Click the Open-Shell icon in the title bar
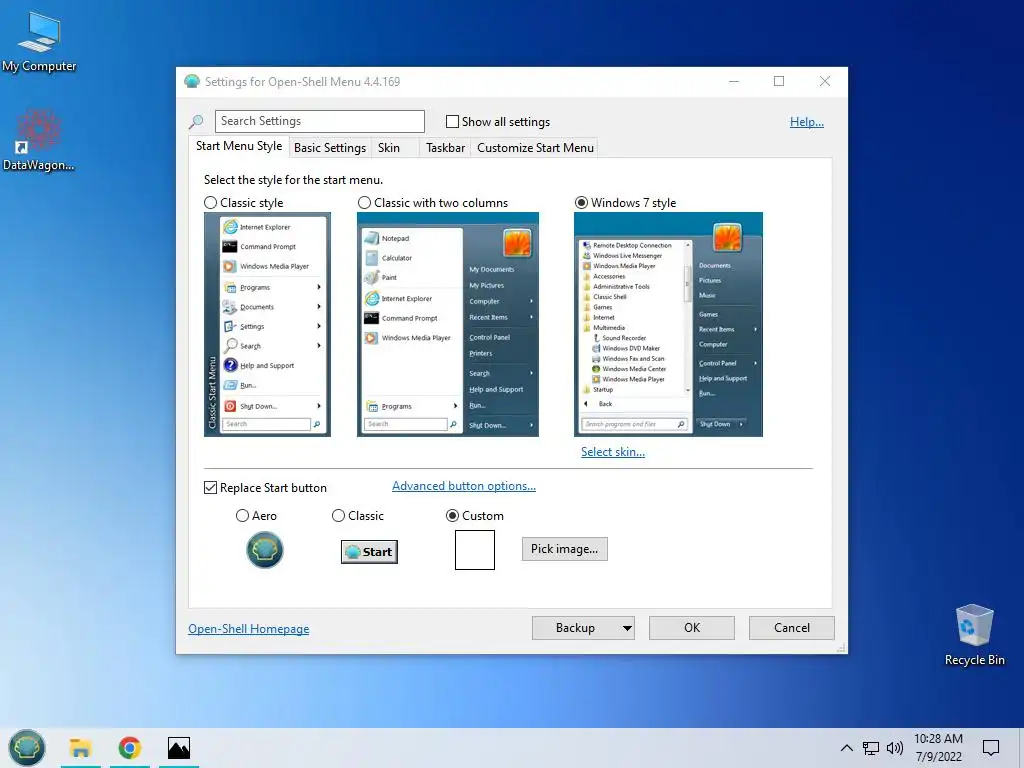This screenshot has height=768, width=1024. [191, 81]
